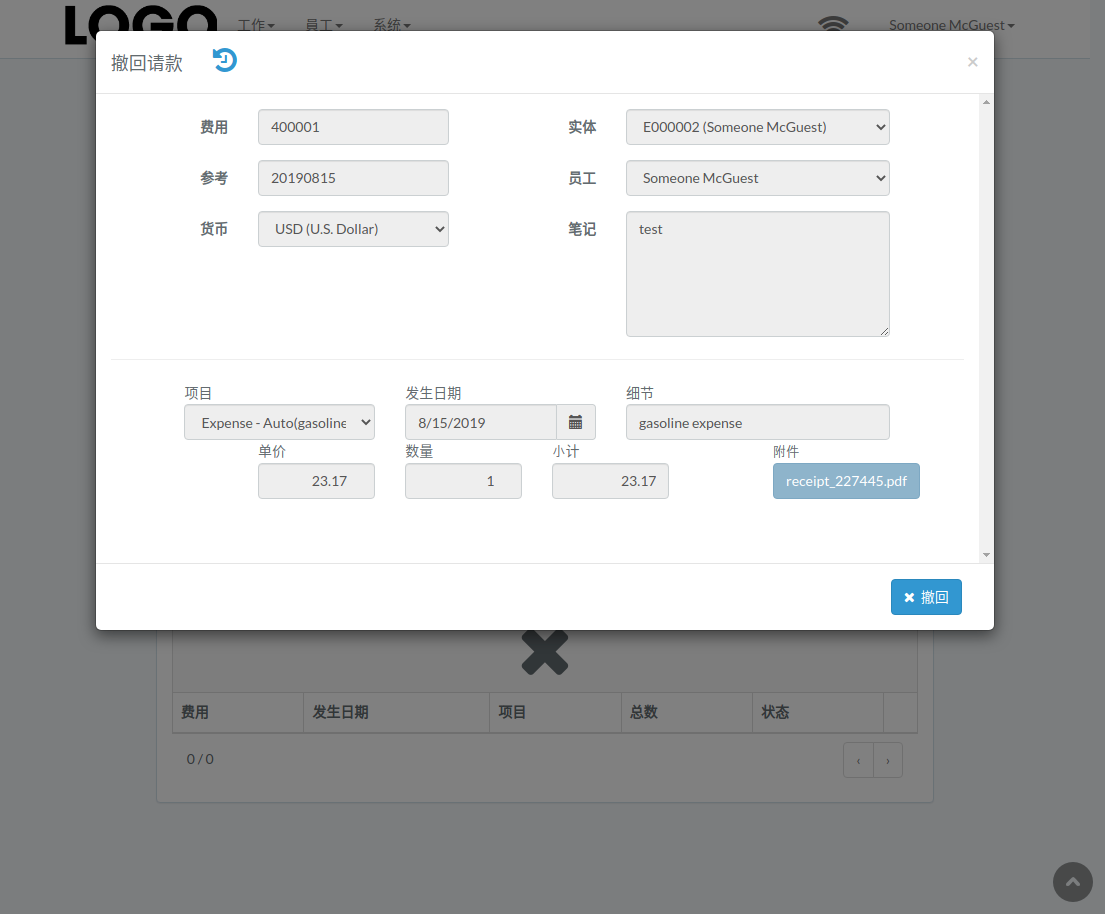The image size is (1105, 914).
Task: Click the history clock icon beside 撤回请款
Action: click(x=225, y=61)
